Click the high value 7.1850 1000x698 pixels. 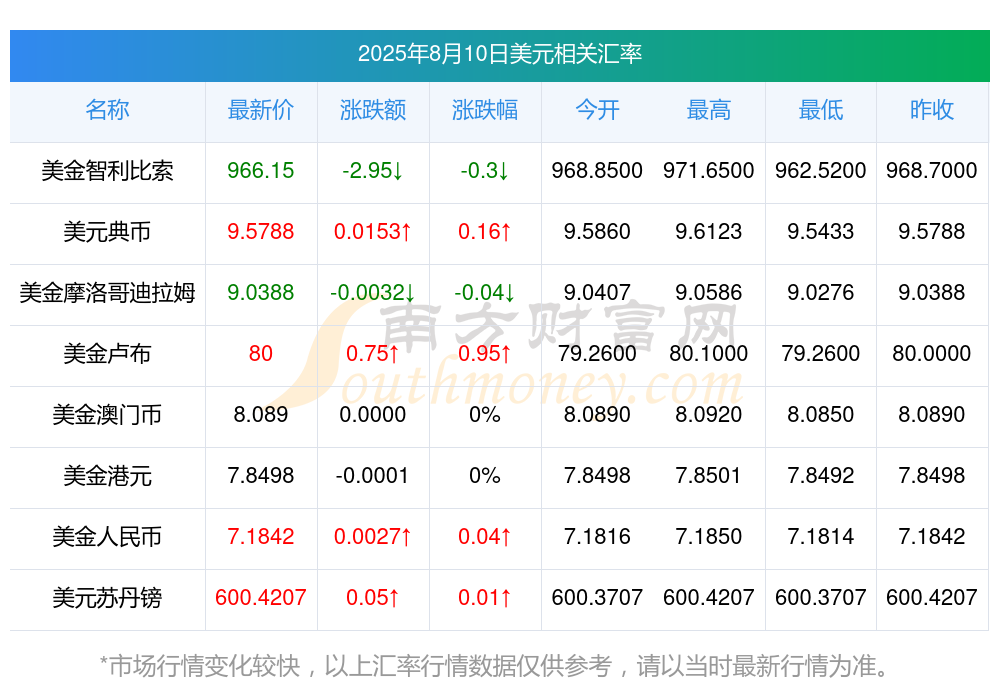[x=709, y=537]
